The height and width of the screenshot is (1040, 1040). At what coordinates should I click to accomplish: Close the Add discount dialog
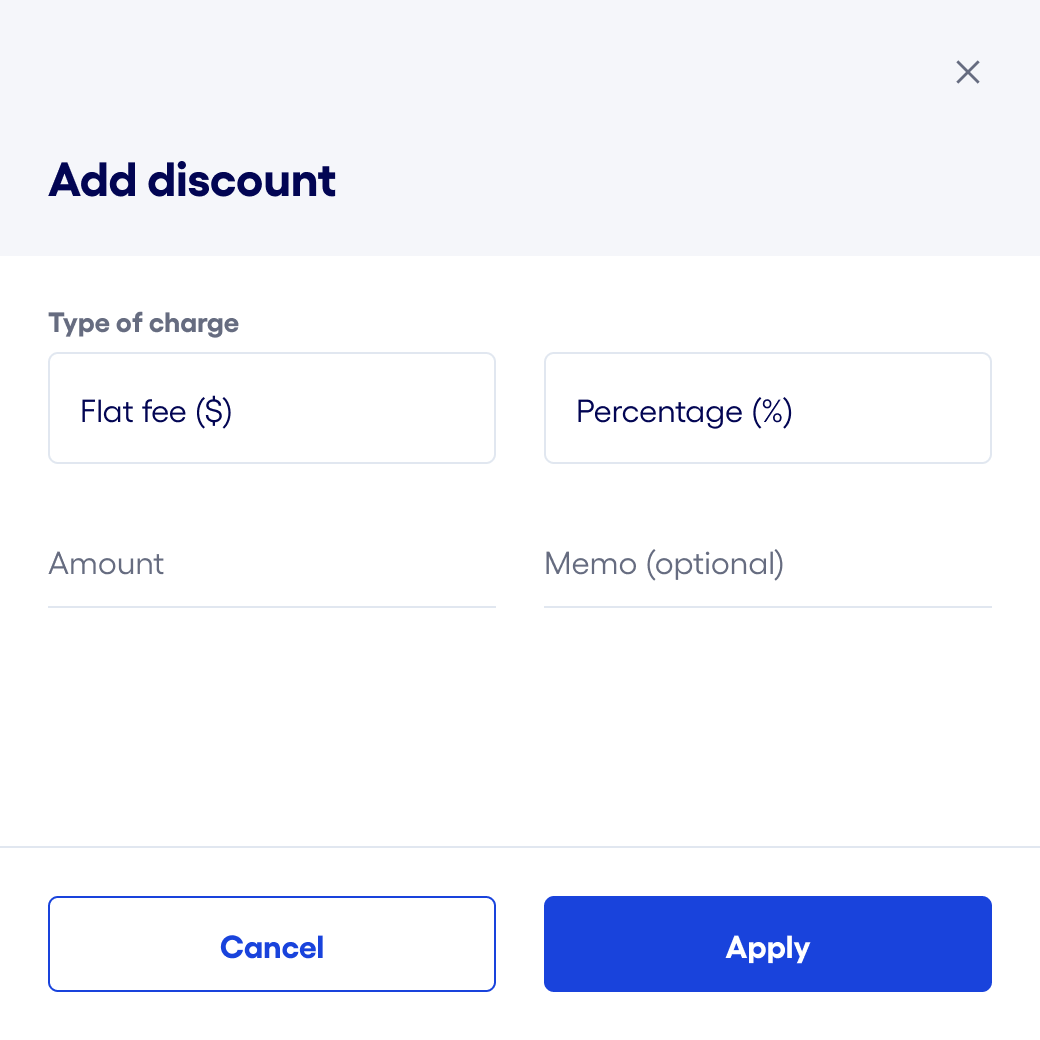[967, 72]
